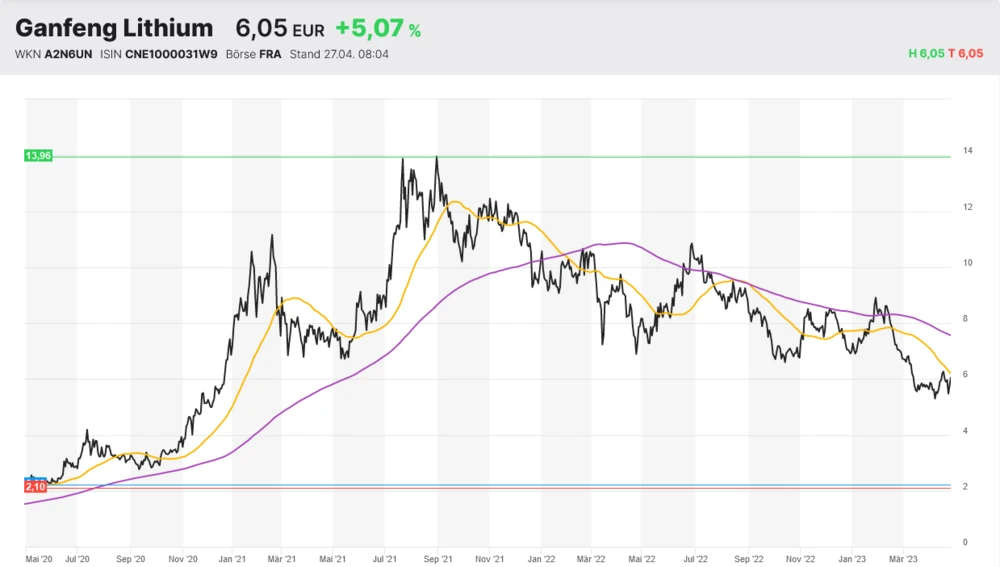Viewport: 1000px width, 567px height.
Task: Click the green daily high H 6,05
Action: pyautogui.click(x=926, y=54)
